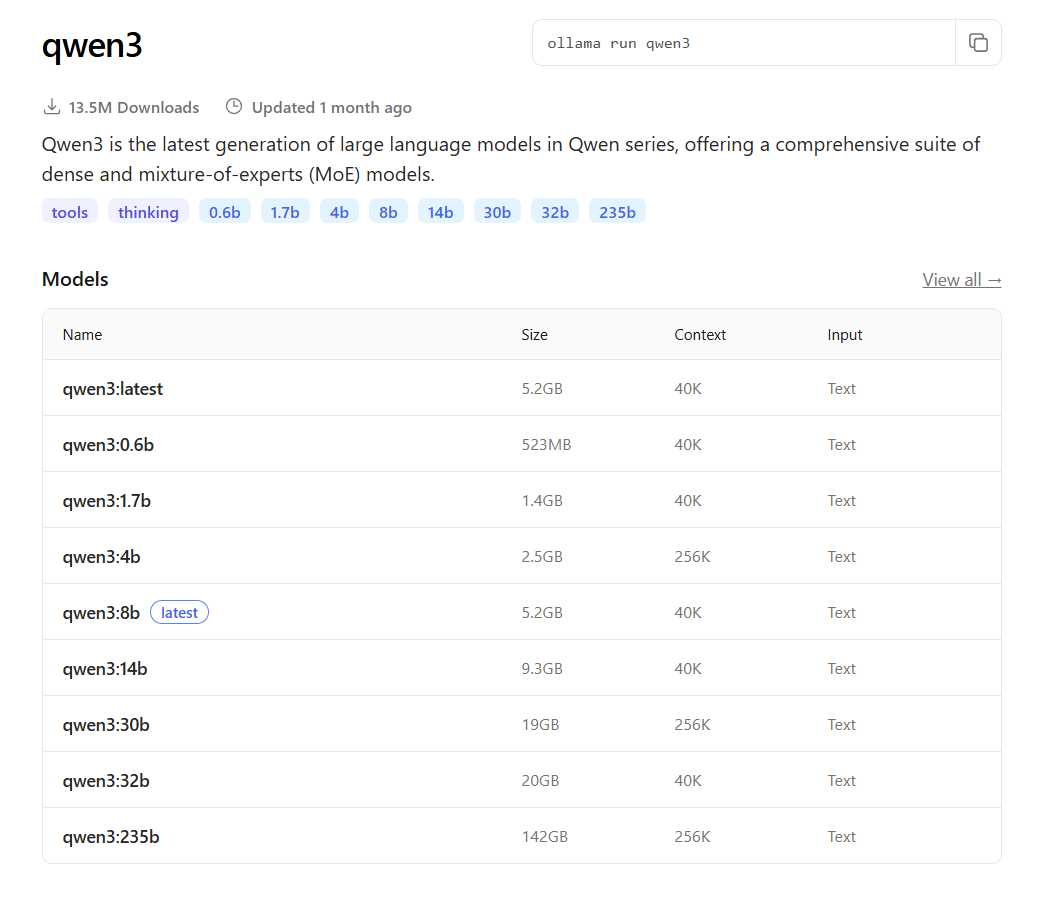Image resolution: width=1057 pixels, height=913 pixels.
Task: Open the qwen3:235b model
Action: (111, 837)
